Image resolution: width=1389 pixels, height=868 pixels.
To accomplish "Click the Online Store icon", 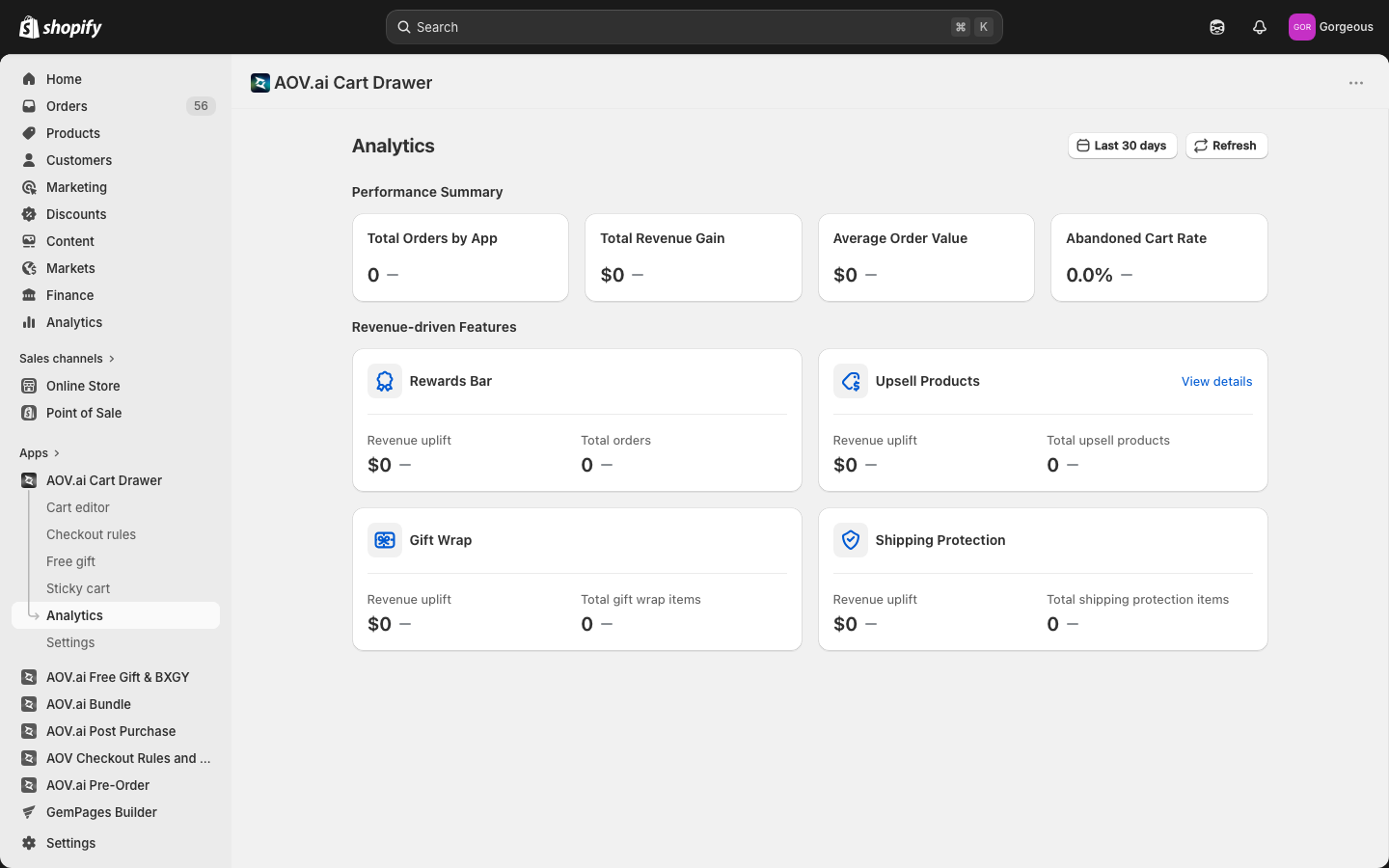I will pyautogui.click(x=29, y=386).
